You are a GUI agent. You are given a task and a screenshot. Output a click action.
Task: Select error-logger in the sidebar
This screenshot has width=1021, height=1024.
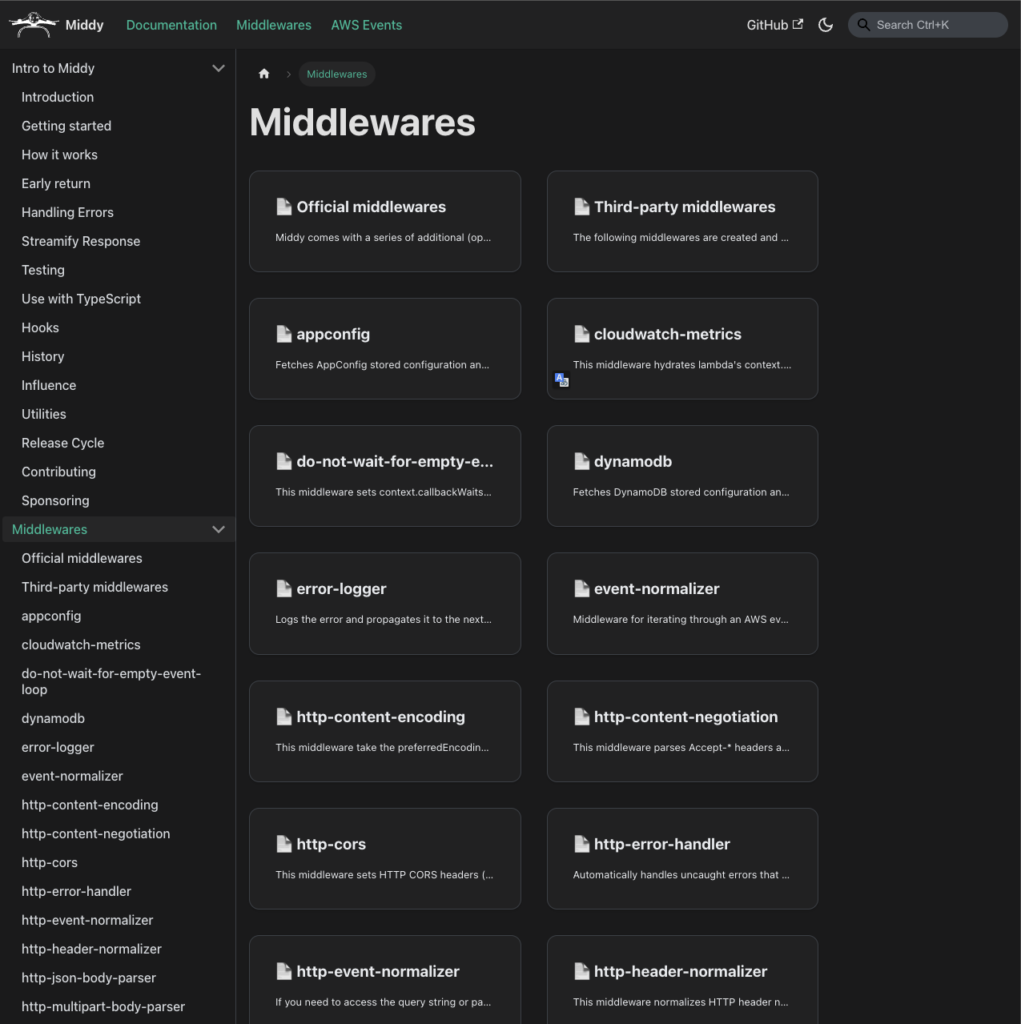click(x=57, y=747)
